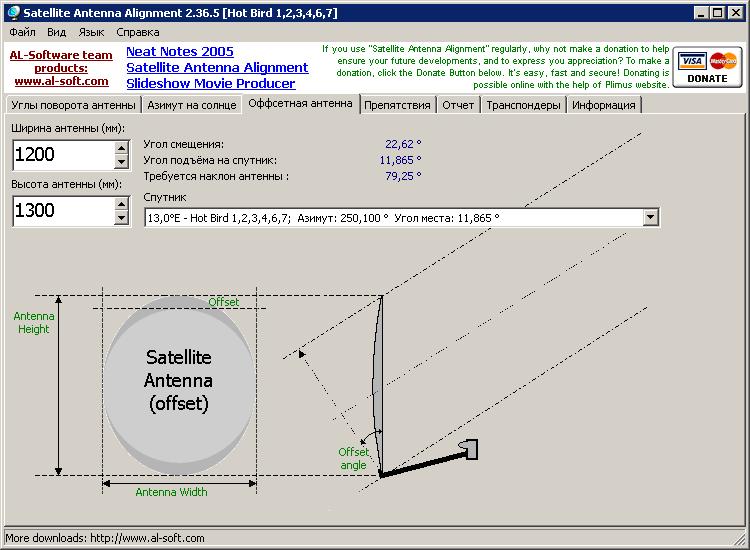This screenshot has height=550, width=750.
Task: Increase antenna width with up spinner arrow
Action: pyautogui.click(x=122, y=148)
